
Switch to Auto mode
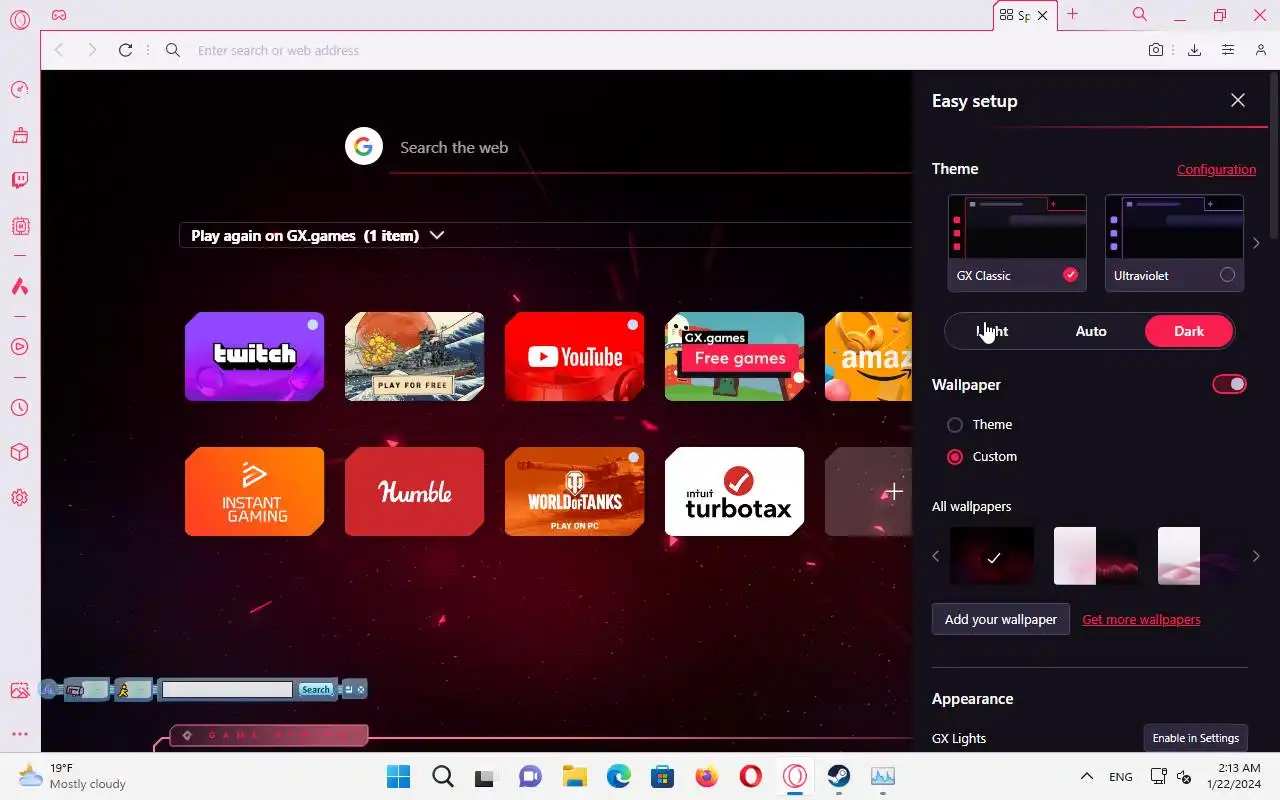1091,331
